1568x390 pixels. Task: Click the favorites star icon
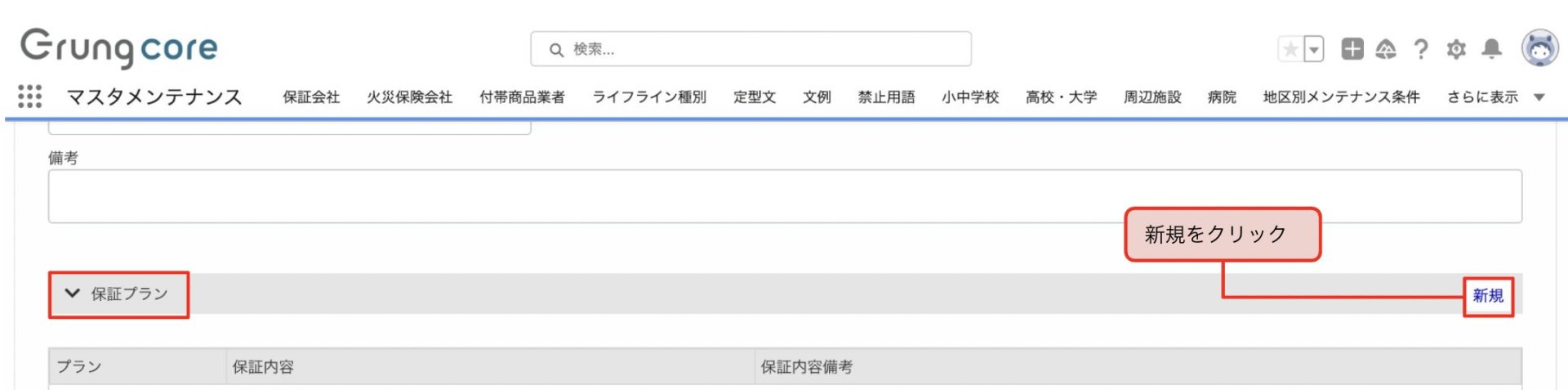tap(1290, 49)
